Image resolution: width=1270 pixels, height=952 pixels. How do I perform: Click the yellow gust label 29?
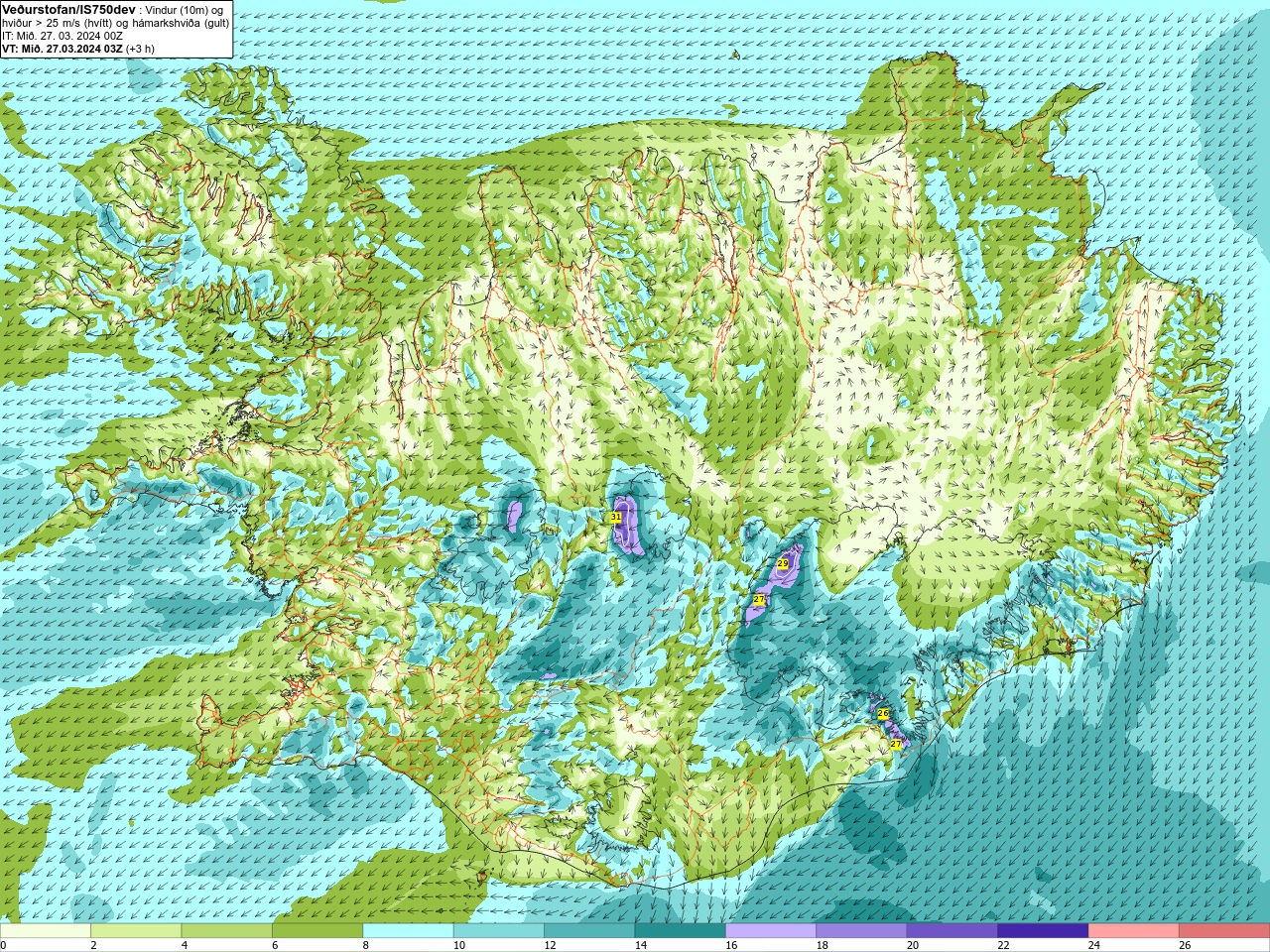(783, 563)
